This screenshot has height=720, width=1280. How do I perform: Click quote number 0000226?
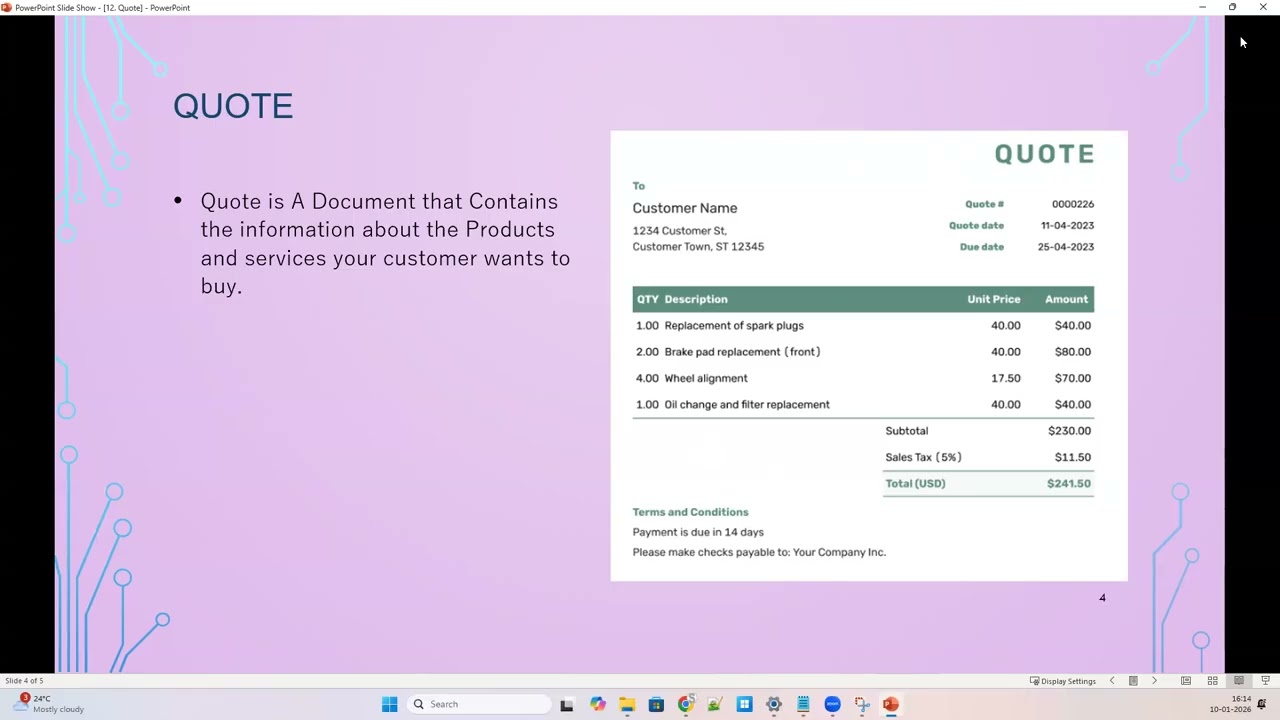[x=1073, y=204]
